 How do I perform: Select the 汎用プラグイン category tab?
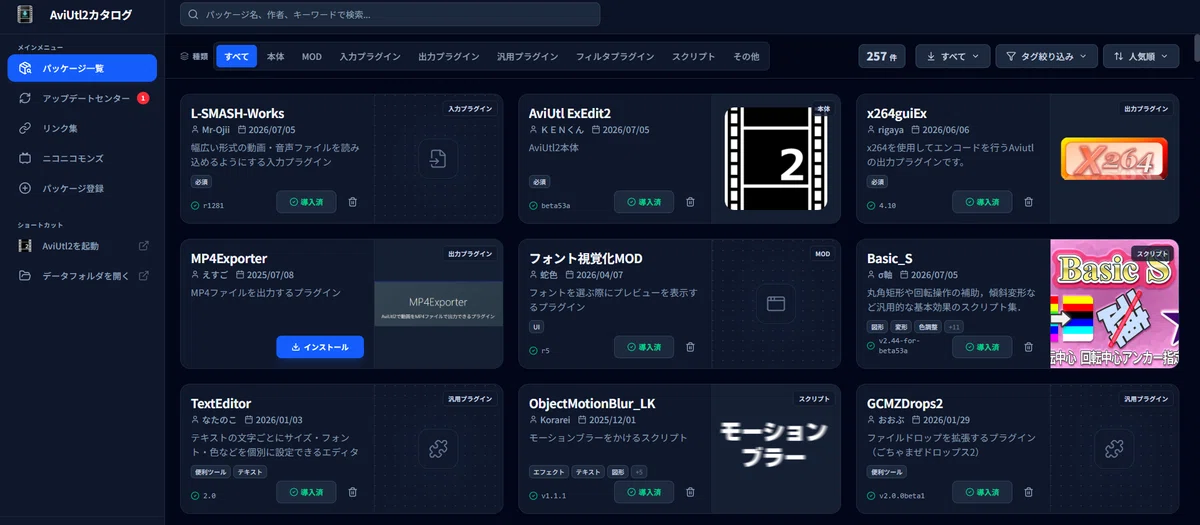click(x=528, y=57)
